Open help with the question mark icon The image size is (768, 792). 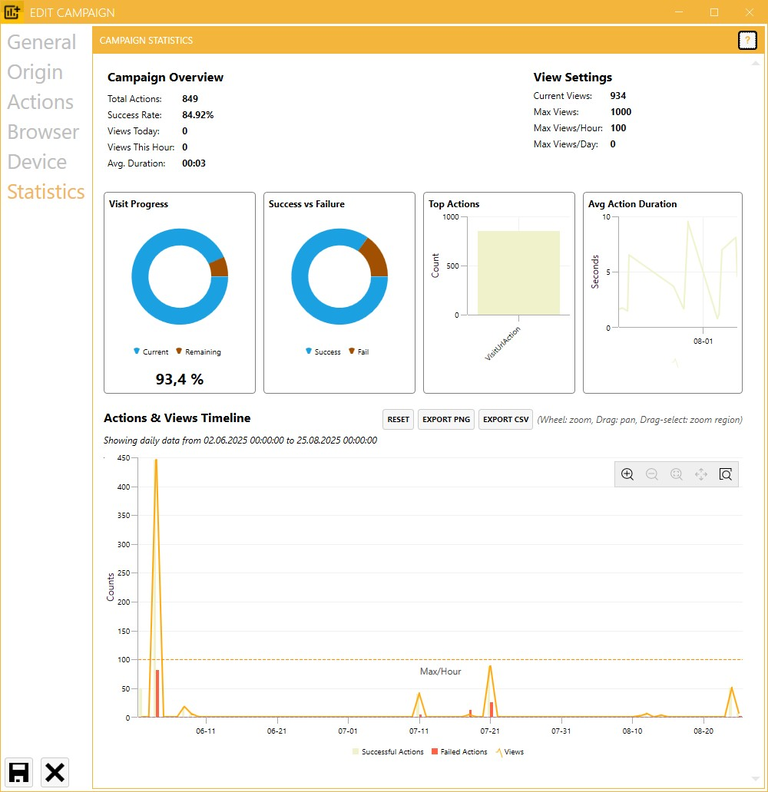pos(747,41)
